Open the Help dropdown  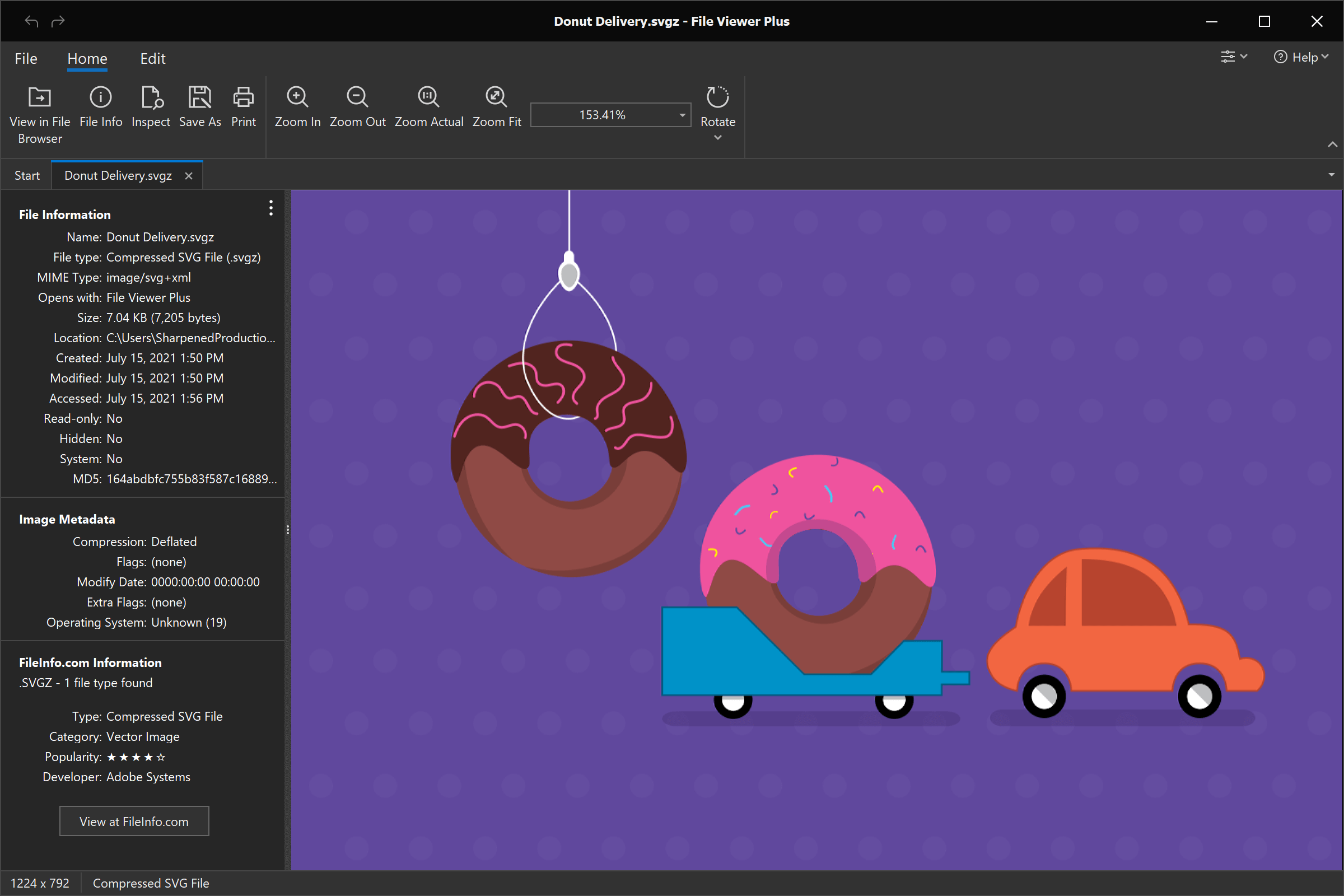[1301, 57]
